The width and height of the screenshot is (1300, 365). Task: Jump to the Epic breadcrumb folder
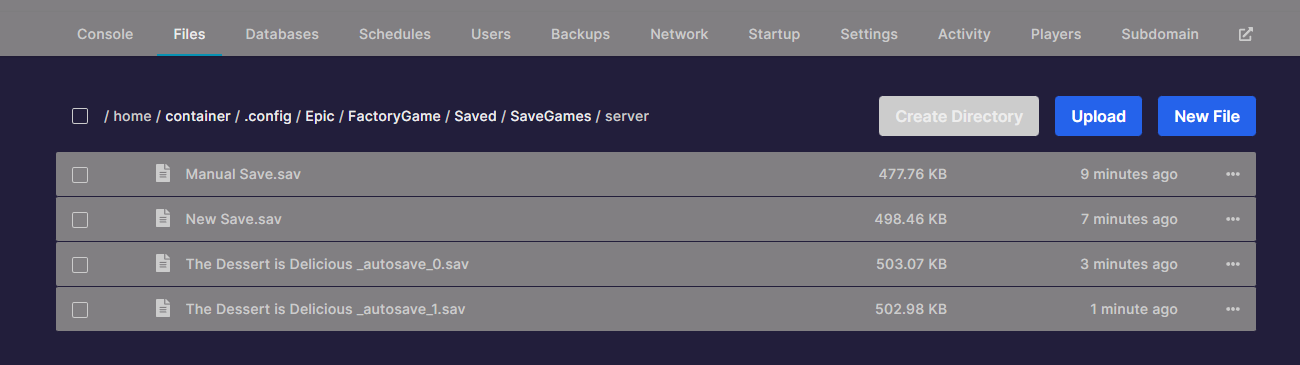click(320, 116)
